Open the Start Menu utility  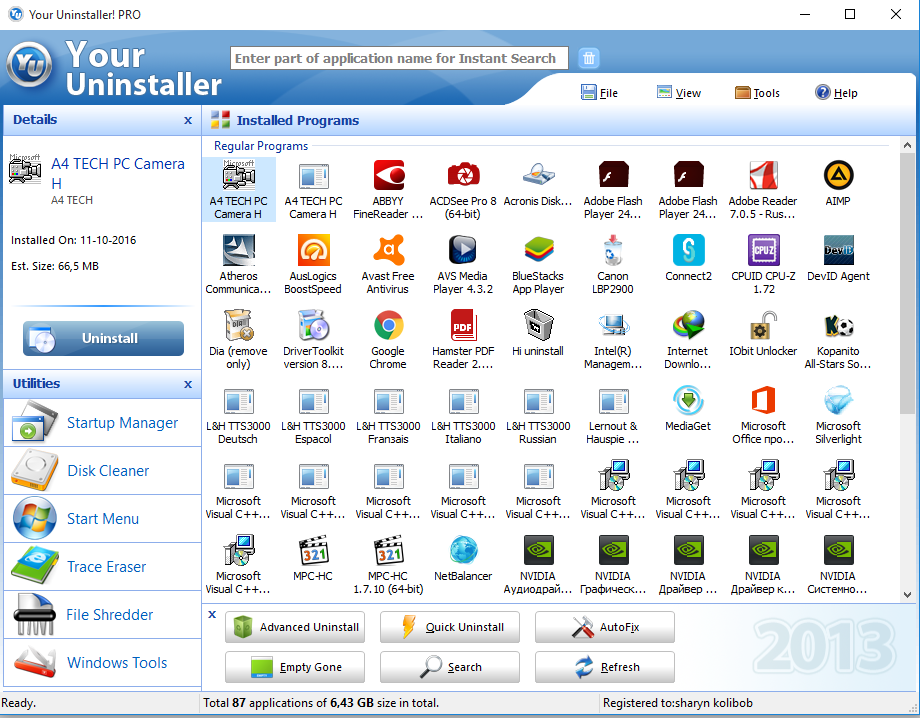click(102, 519)
